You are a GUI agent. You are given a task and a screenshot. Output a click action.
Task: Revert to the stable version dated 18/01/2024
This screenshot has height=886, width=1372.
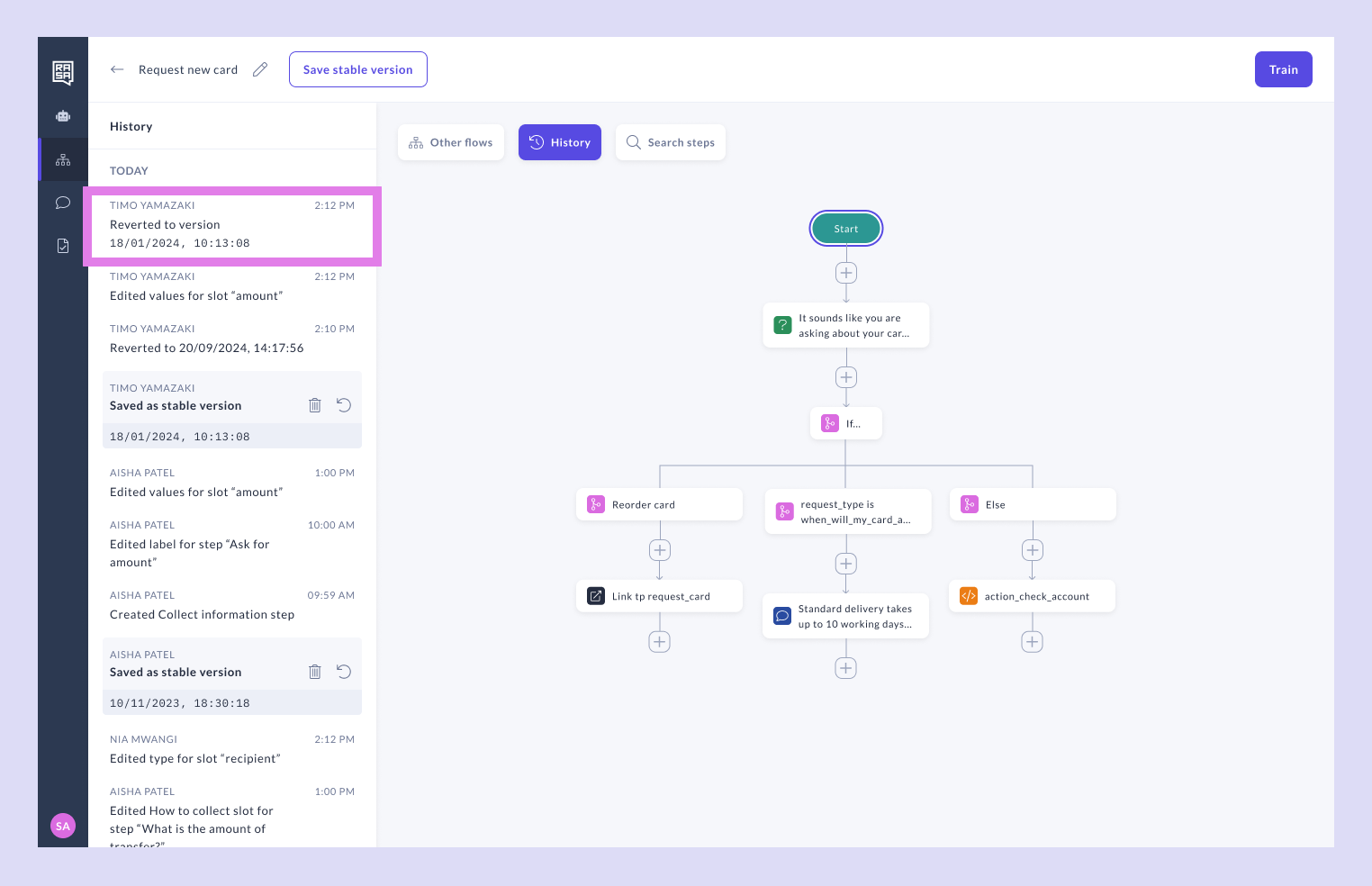pyautogui.click(x=344, y=405)
